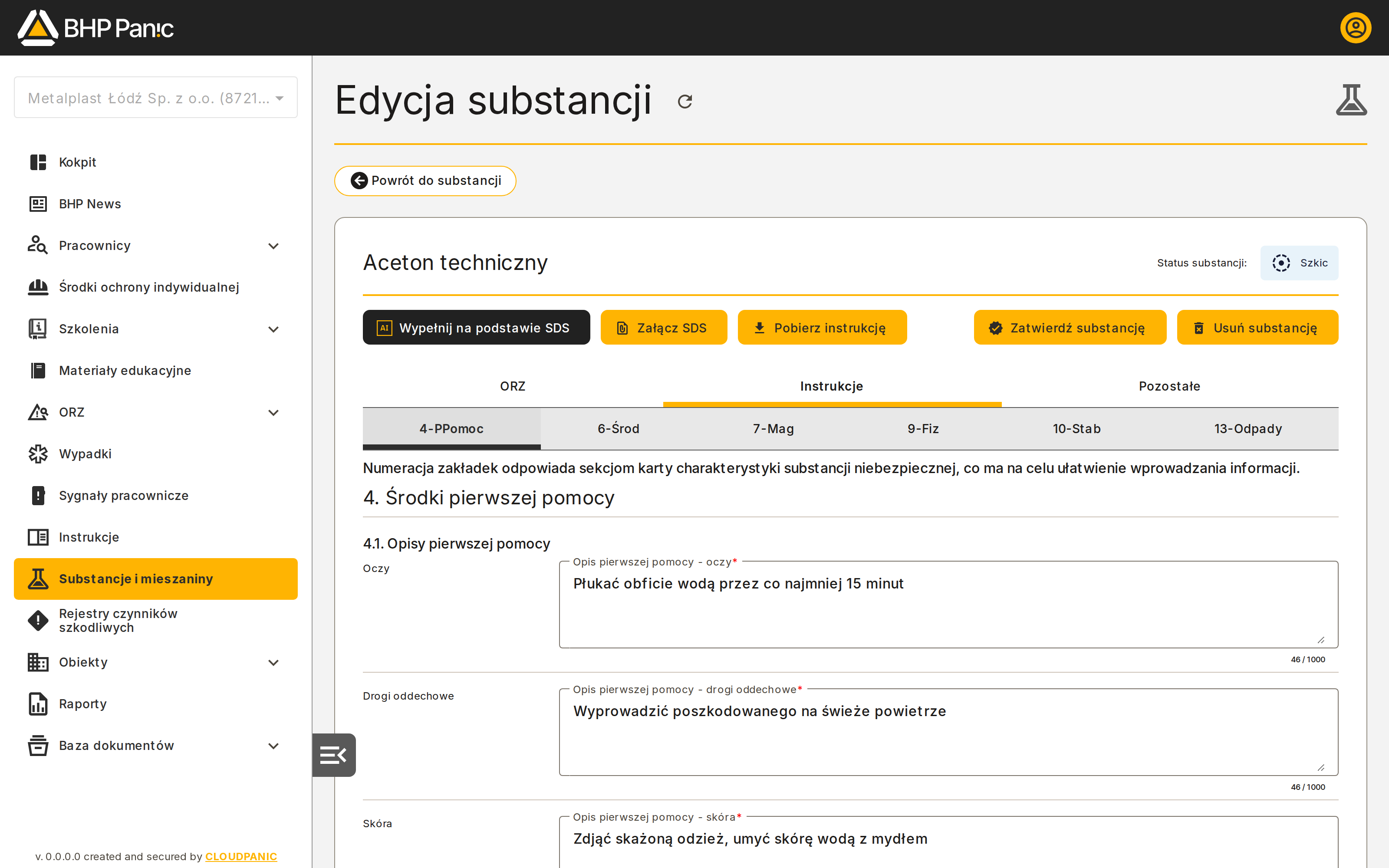Screen dimensions: 1389x868
Task: Expand the Szkolenia submenu chevron
Action: [x=274, y=329]
